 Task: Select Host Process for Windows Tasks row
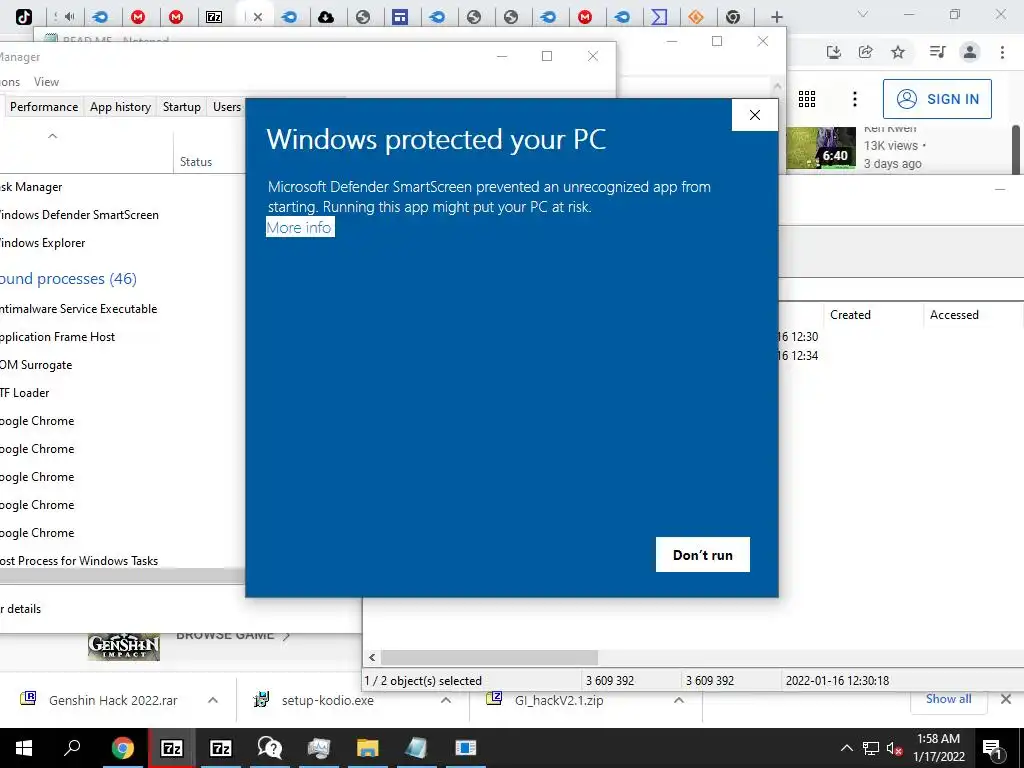[122, 561]
